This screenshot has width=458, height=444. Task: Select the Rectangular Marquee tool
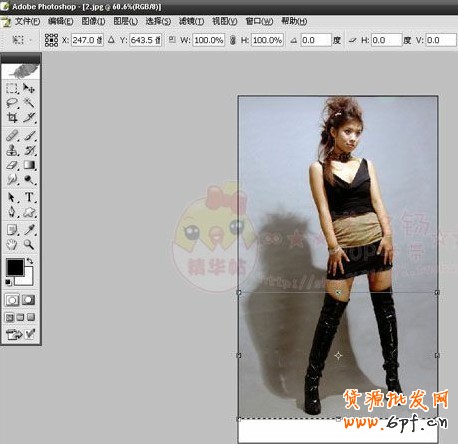click(x=12, y=88)
